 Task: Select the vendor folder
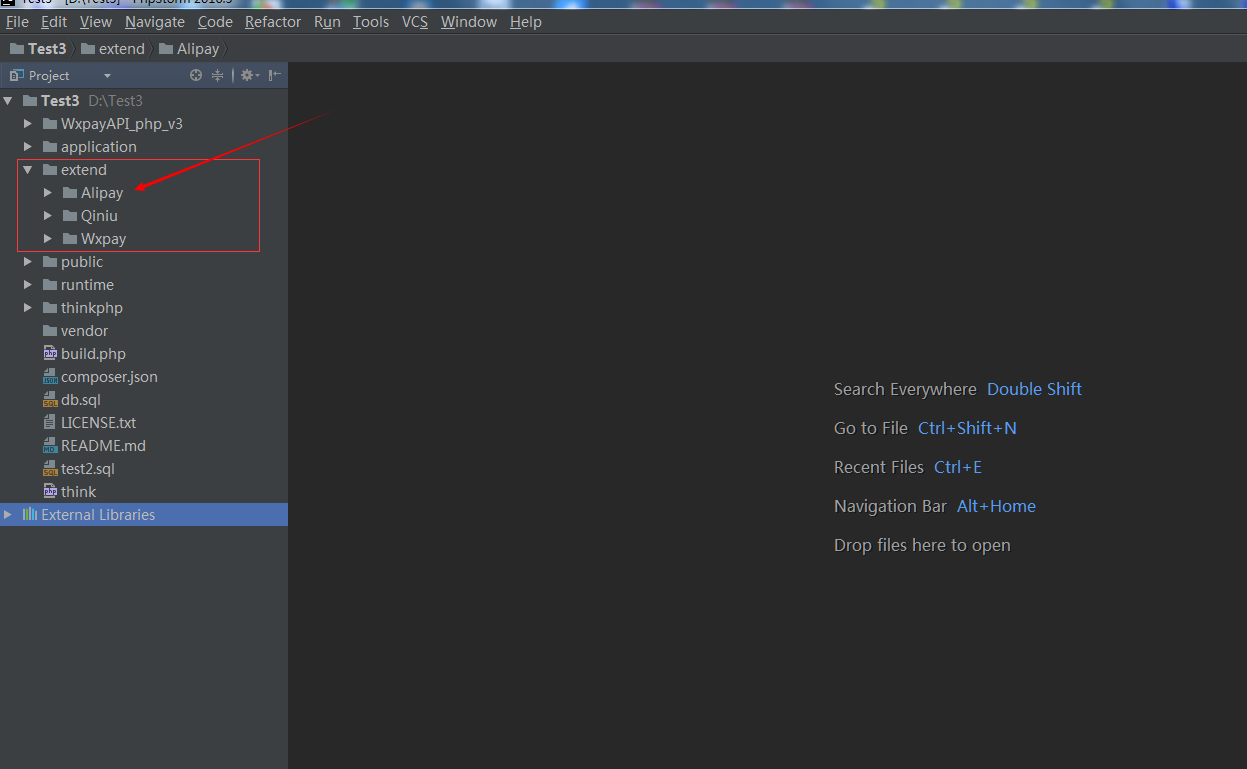[84, 331]
